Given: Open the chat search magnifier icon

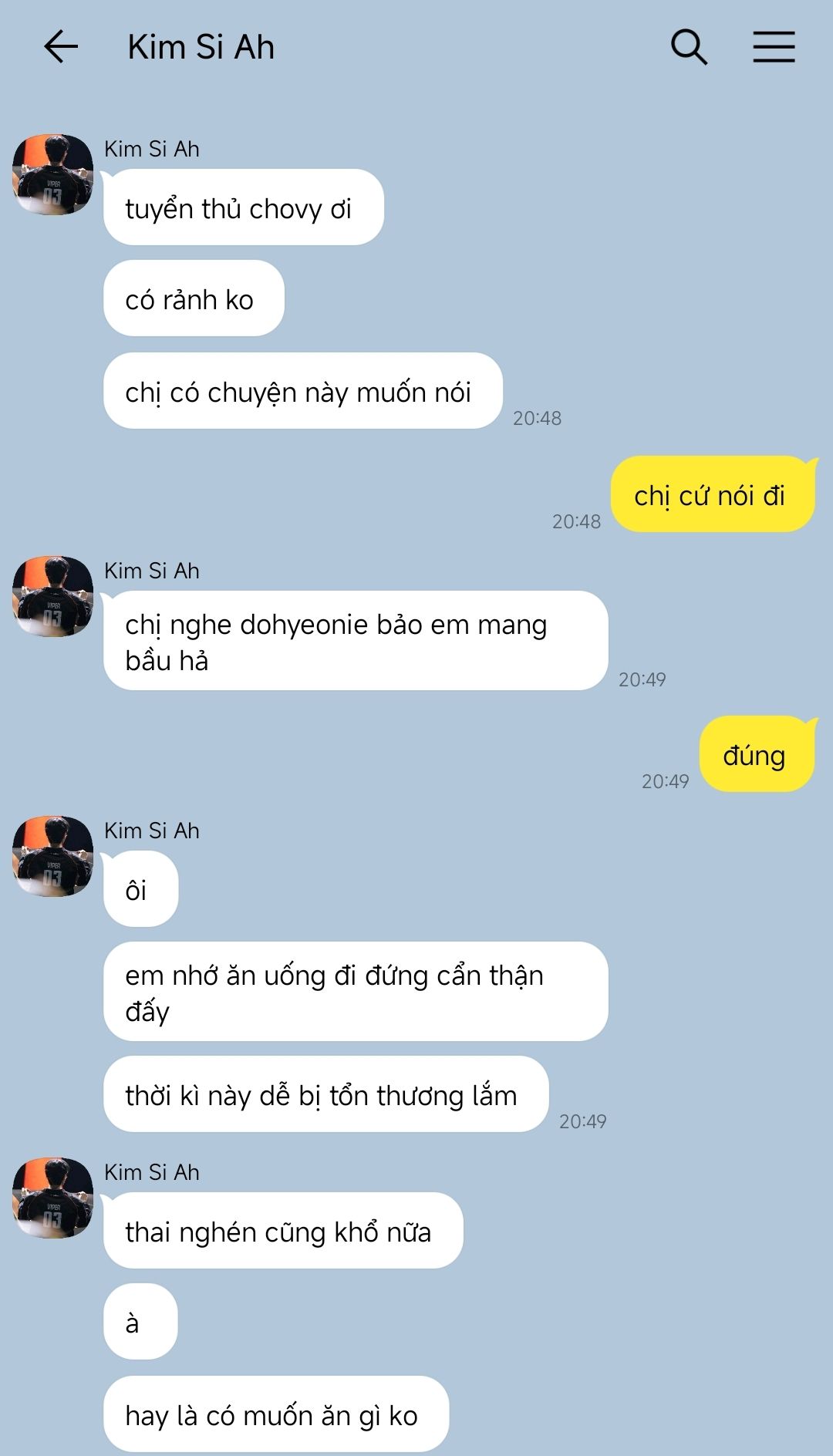Looking at the screenshot, I should pos(689,47).
